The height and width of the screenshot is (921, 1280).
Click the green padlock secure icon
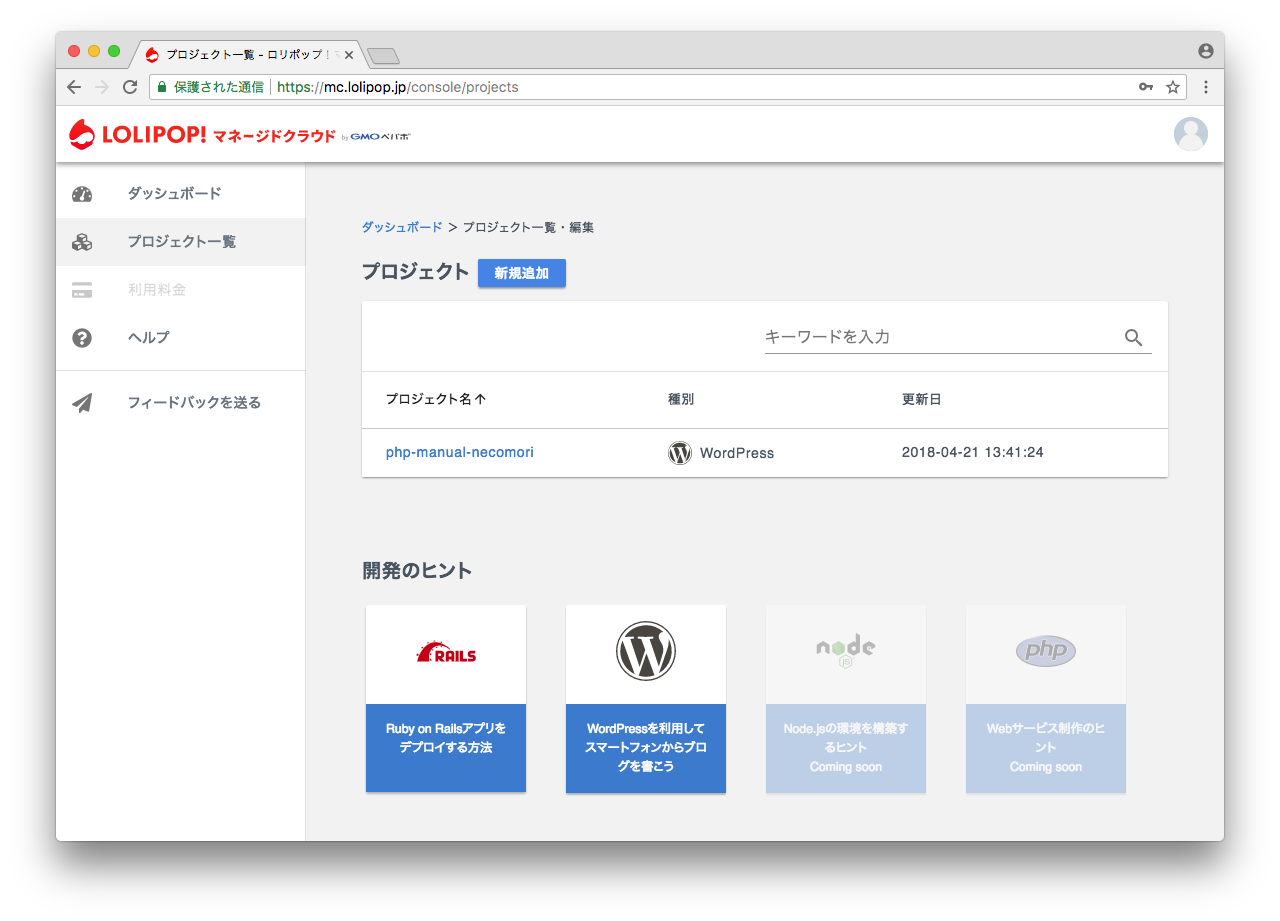[162, 87]
